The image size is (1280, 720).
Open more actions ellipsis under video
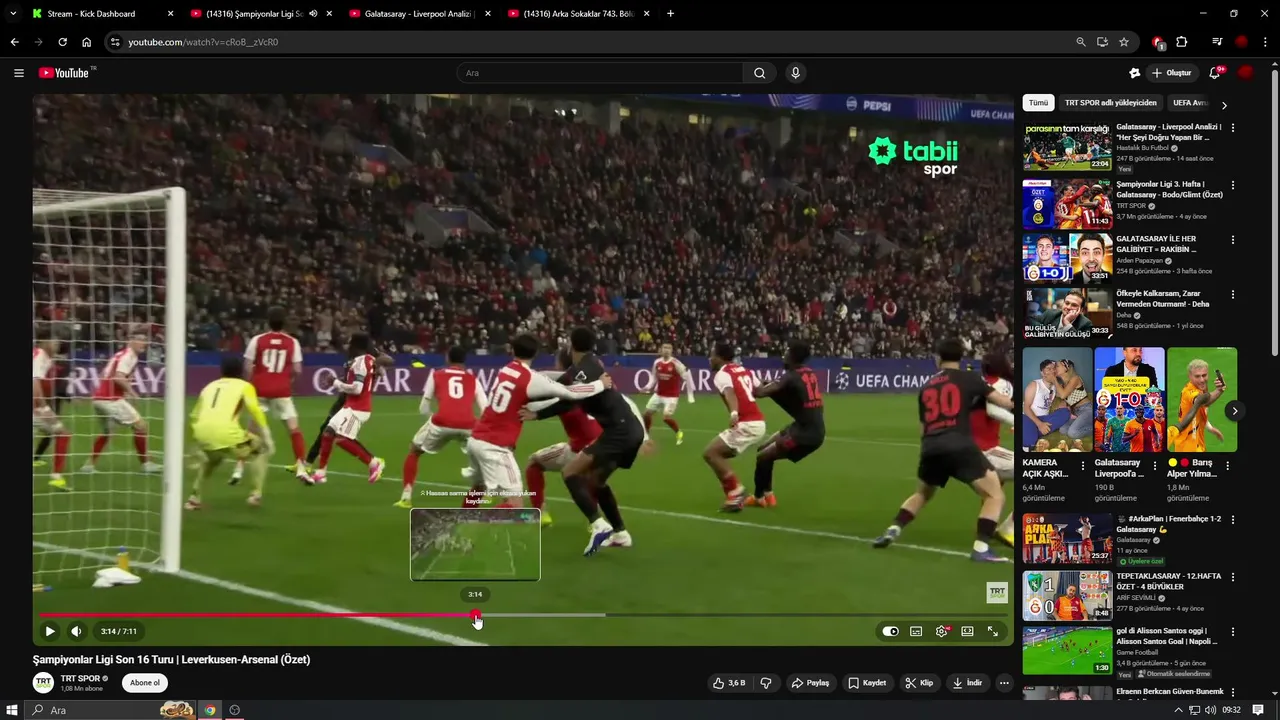1004,683
